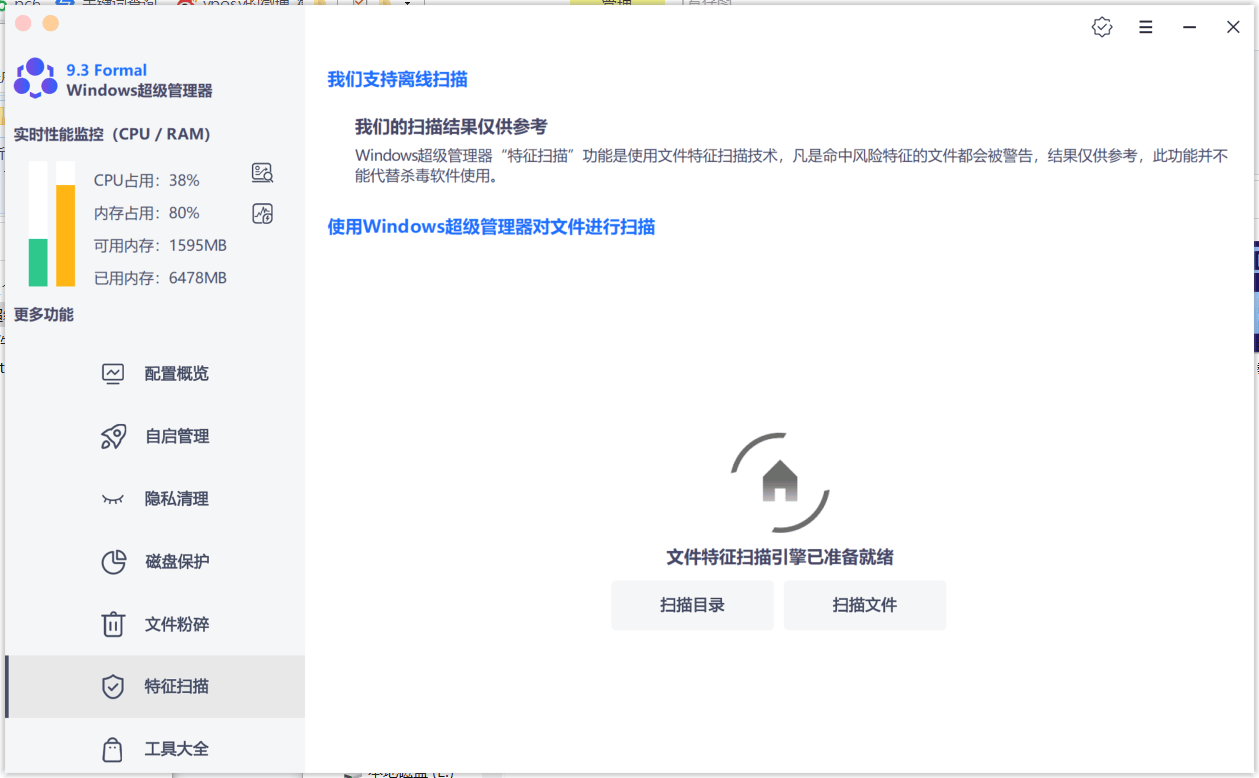Click the 扫描目录 button
Image resolution: width=1259 pixels, height=778 pixels.
point(692,605)
